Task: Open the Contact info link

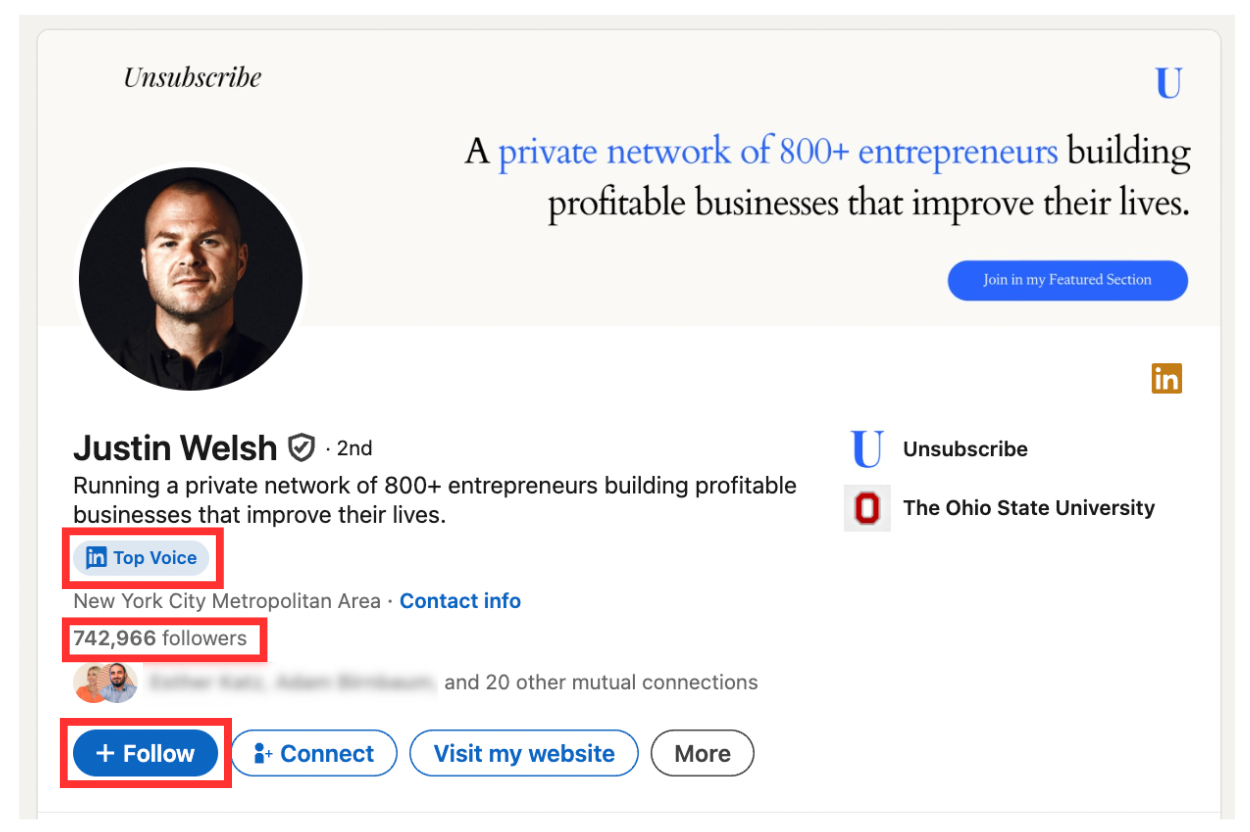Action: (x=460, y=601)
